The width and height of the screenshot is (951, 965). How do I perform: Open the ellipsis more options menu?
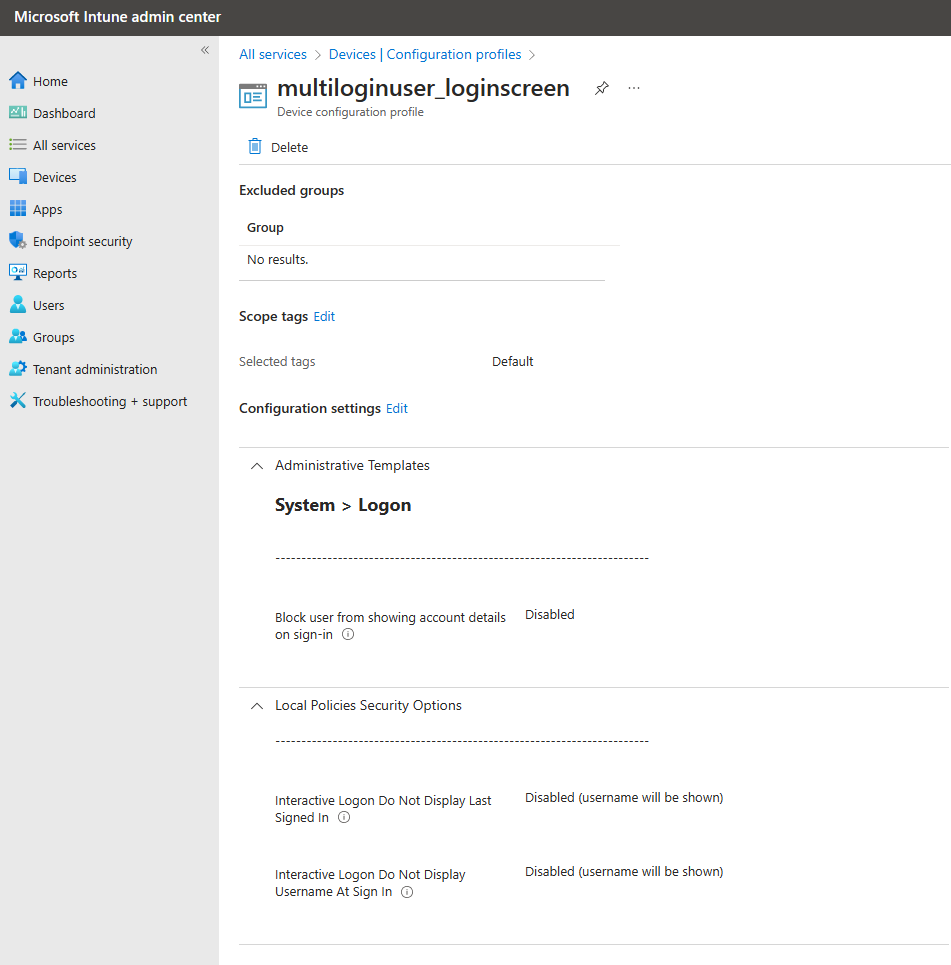click(634, 89)
